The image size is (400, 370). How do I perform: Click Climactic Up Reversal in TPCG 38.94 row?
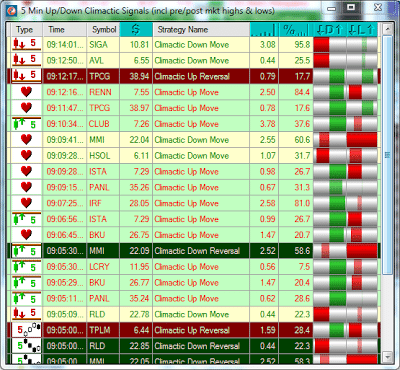point(192,77)
